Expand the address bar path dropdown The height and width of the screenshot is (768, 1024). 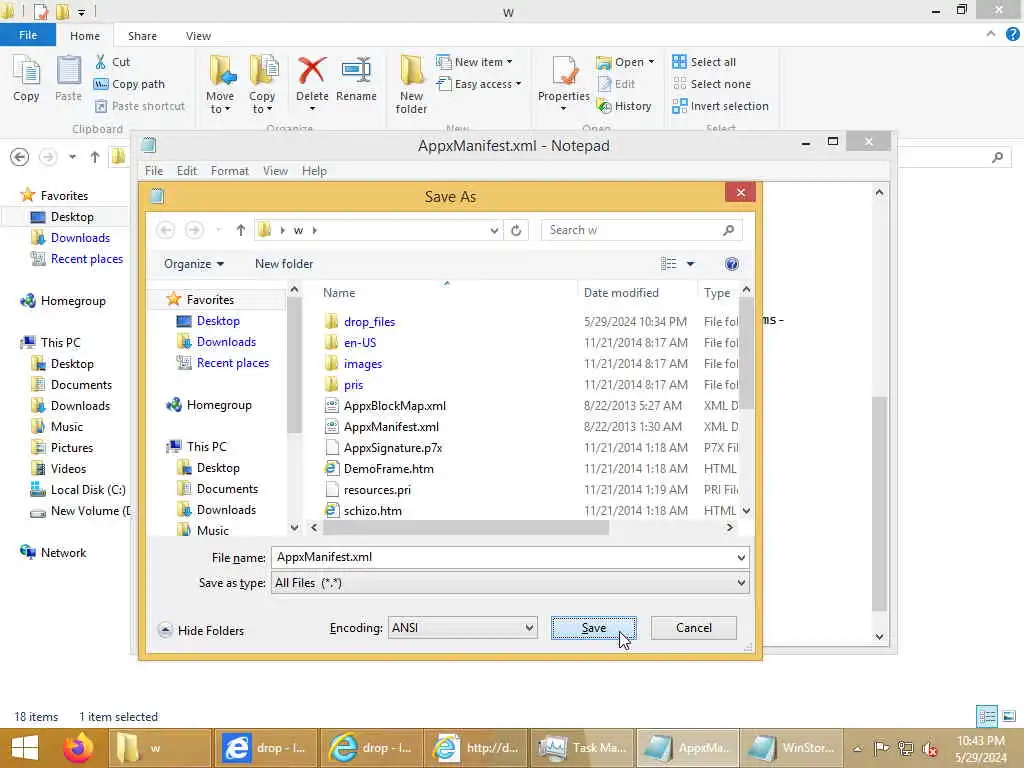tap(494, 230)
